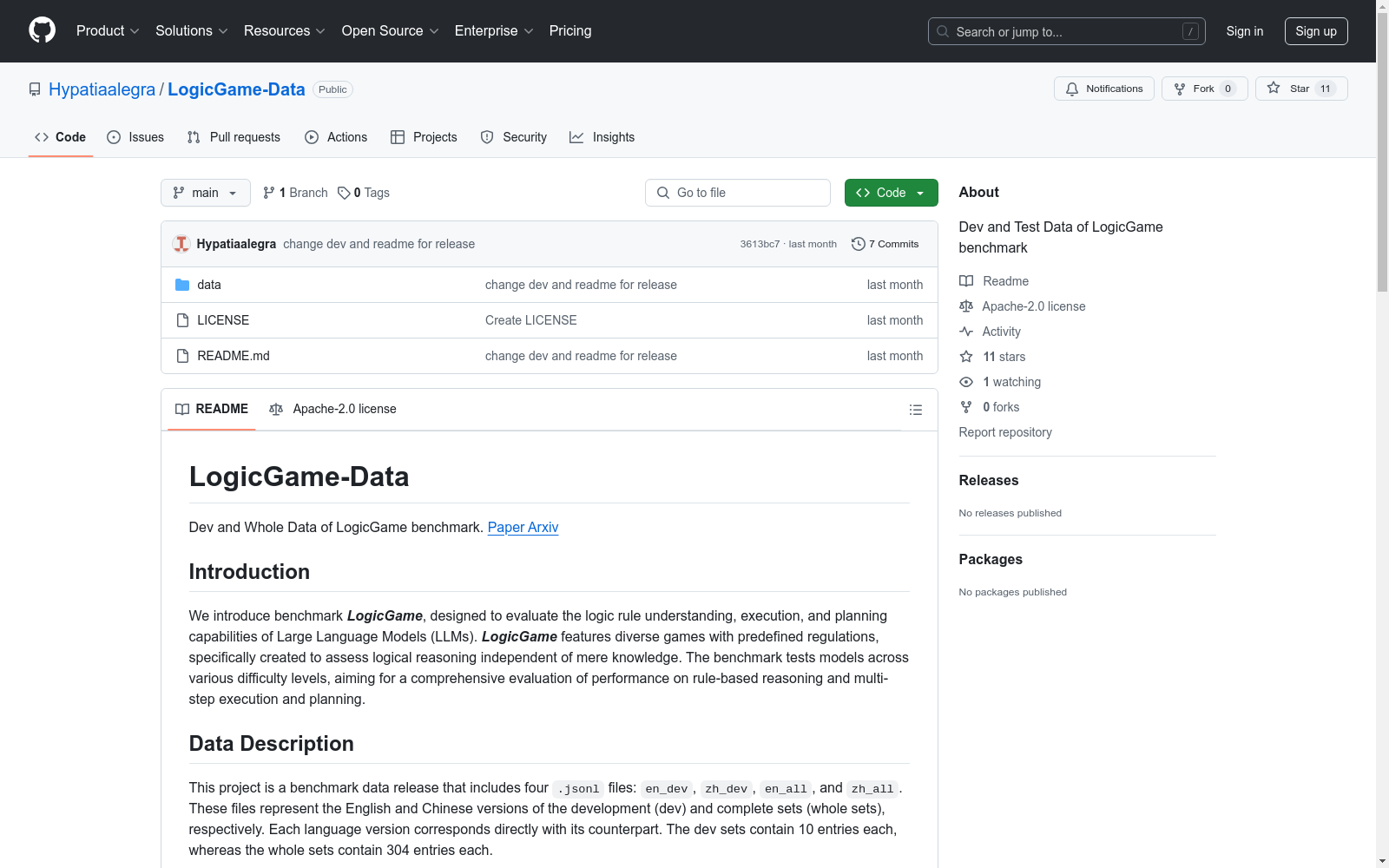Click the GitHub logo icon
The height and width of the screenshot is (868, 1389).
[42, 30]
